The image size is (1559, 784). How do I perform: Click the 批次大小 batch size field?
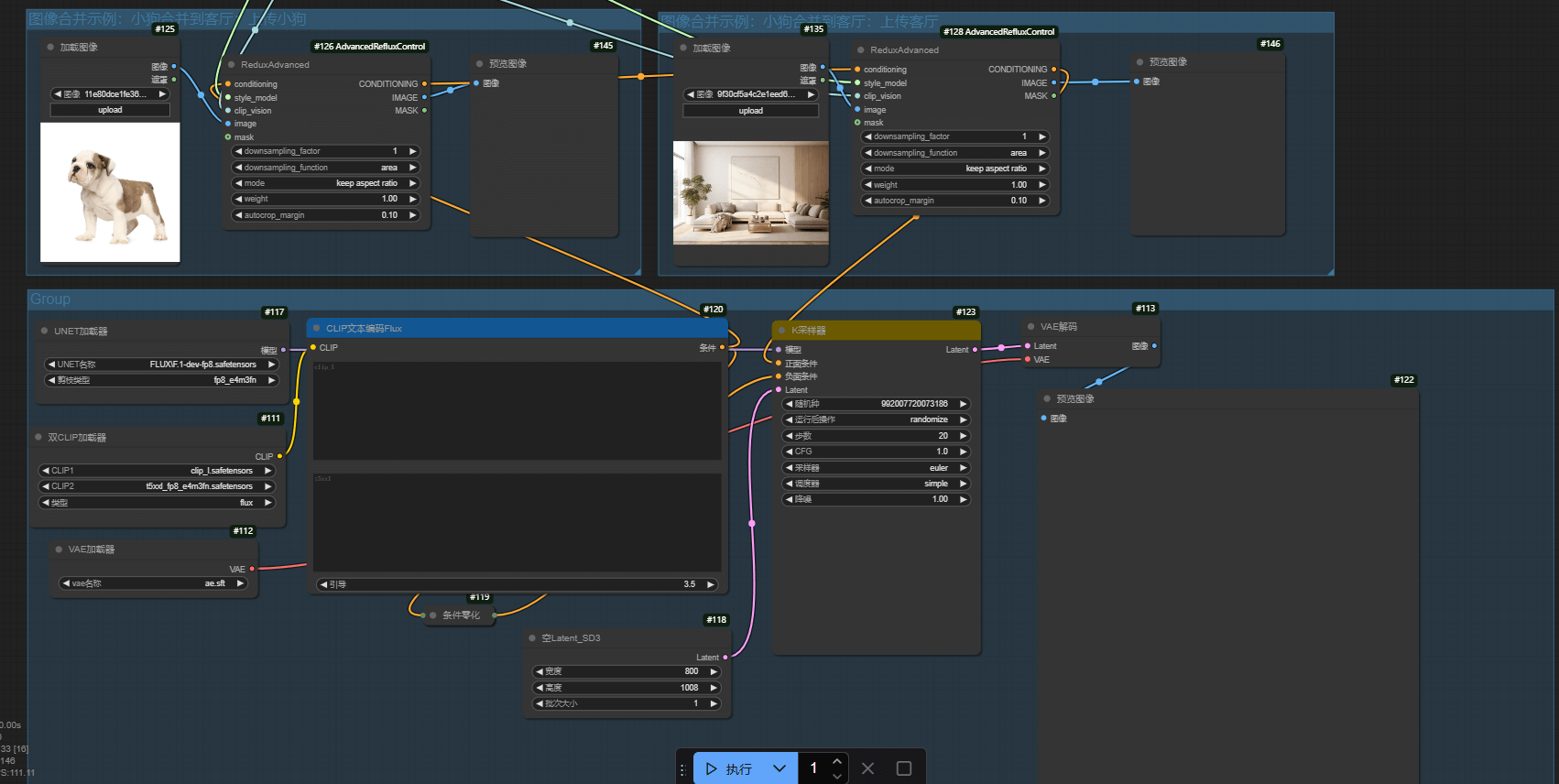point(627,703)
